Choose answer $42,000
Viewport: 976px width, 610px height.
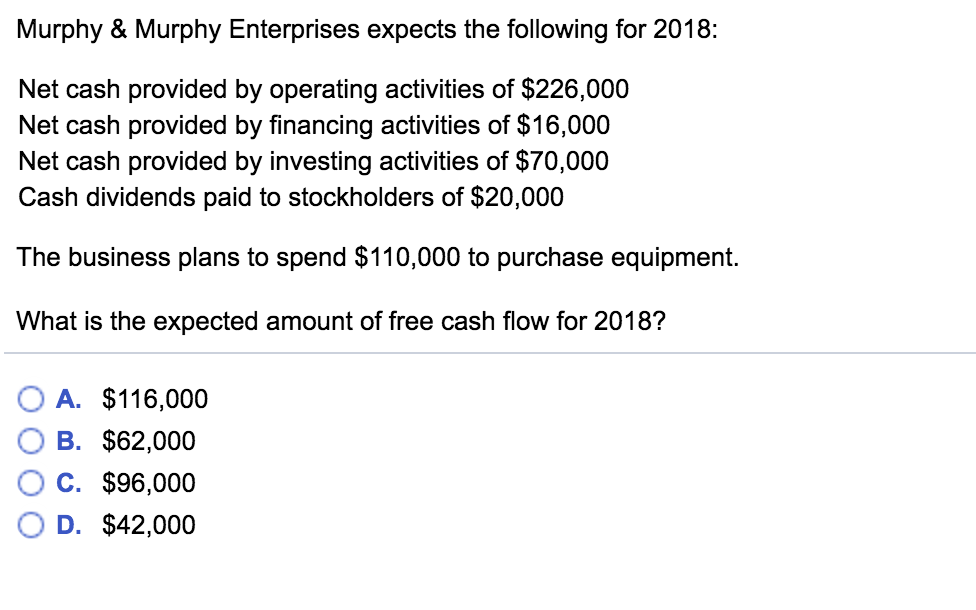point(146,525)
